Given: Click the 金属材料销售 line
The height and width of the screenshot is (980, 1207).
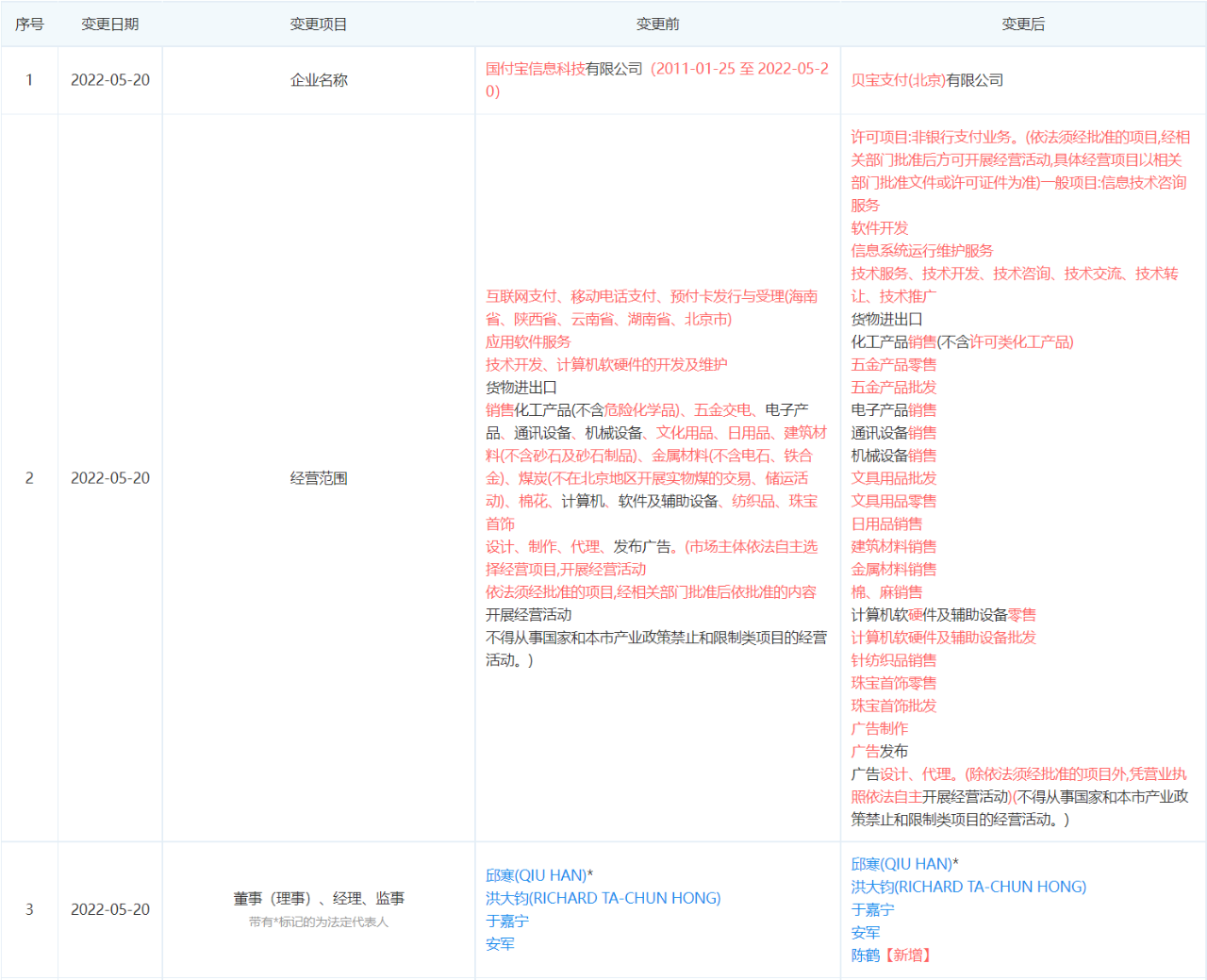Looking at the screenshot, I should [893, 569].
